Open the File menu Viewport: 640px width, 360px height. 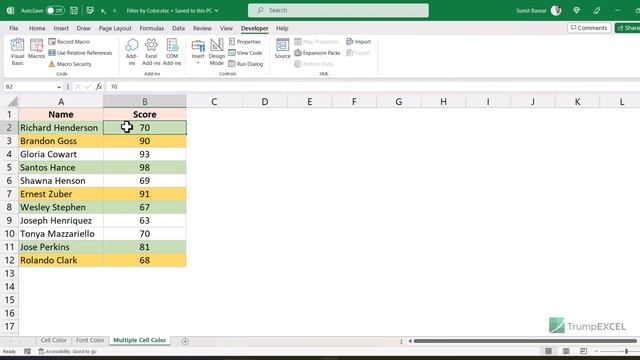pyautogui.click(x=13, y=28)
